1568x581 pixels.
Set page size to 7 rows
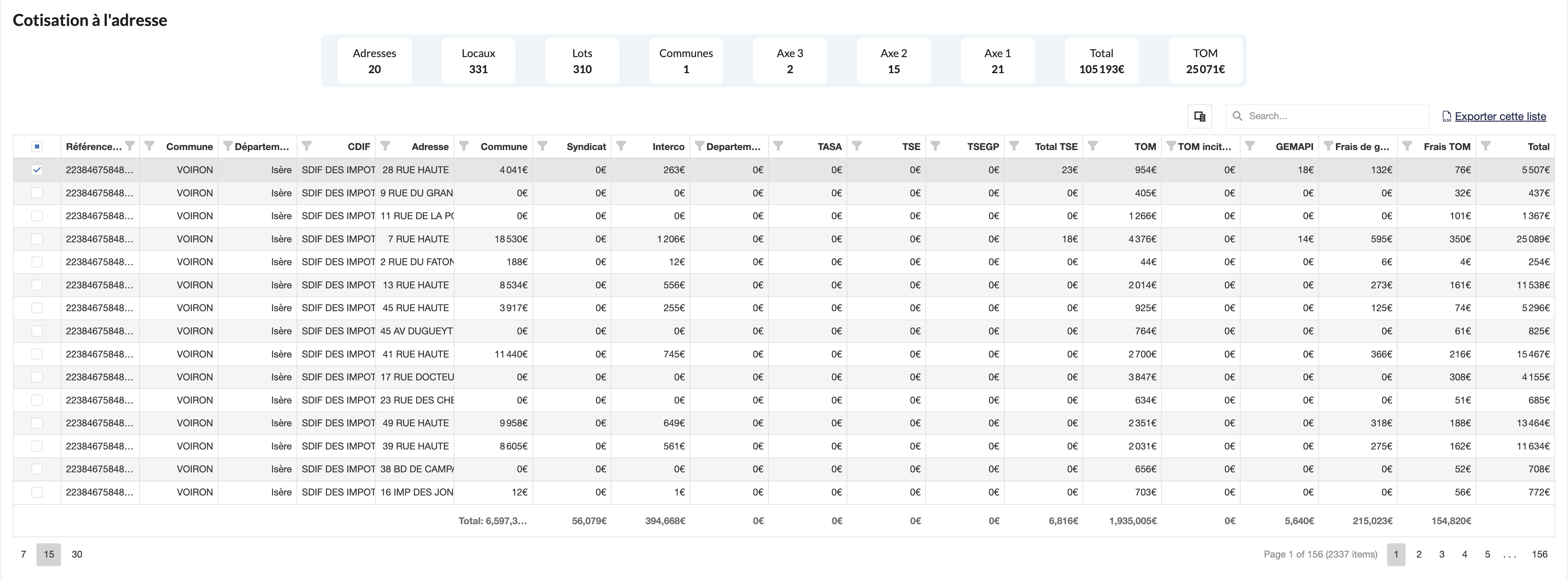[23, 554]
